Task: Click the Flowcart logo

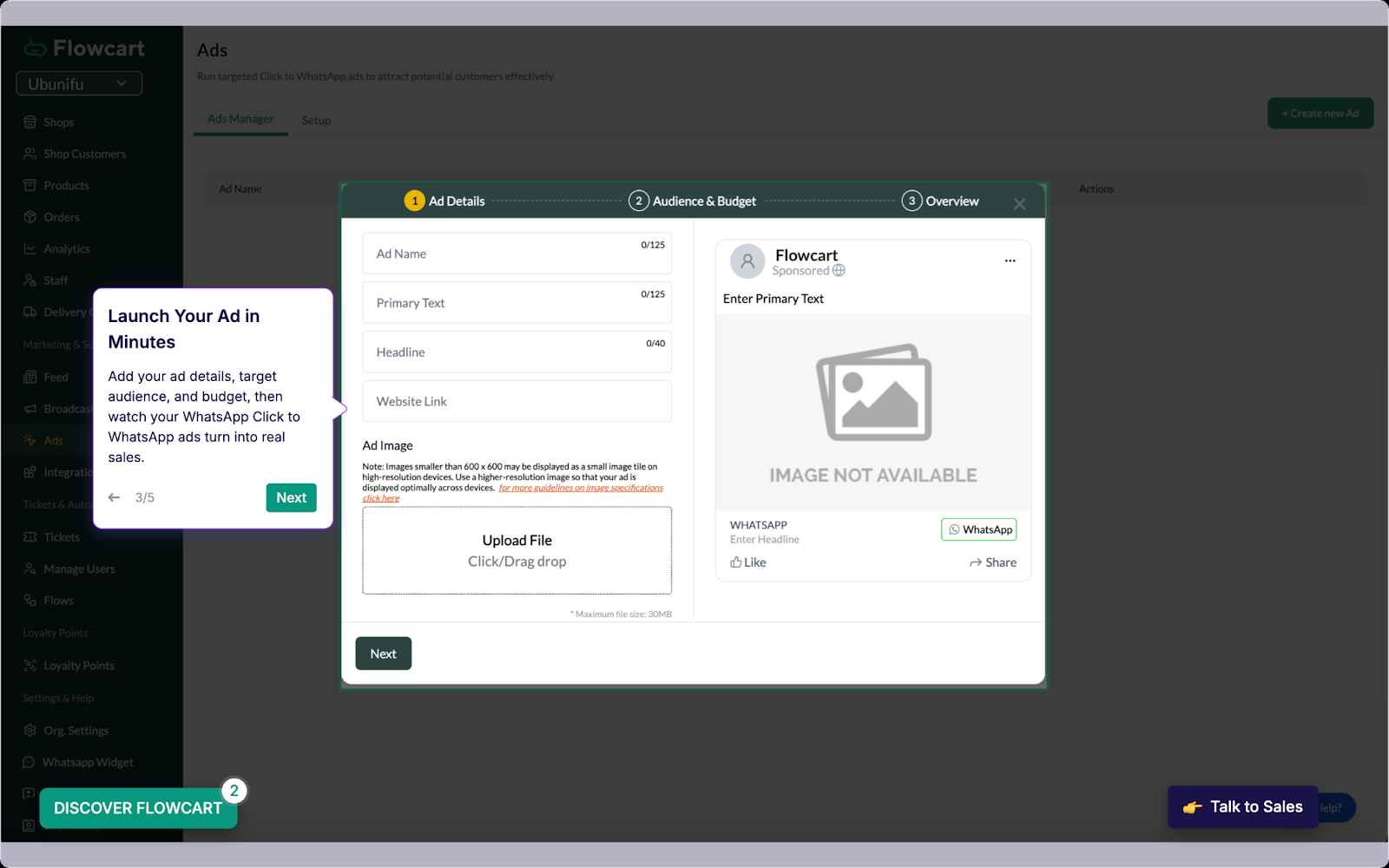Action: pyautogui.click(x=84, y=49)
